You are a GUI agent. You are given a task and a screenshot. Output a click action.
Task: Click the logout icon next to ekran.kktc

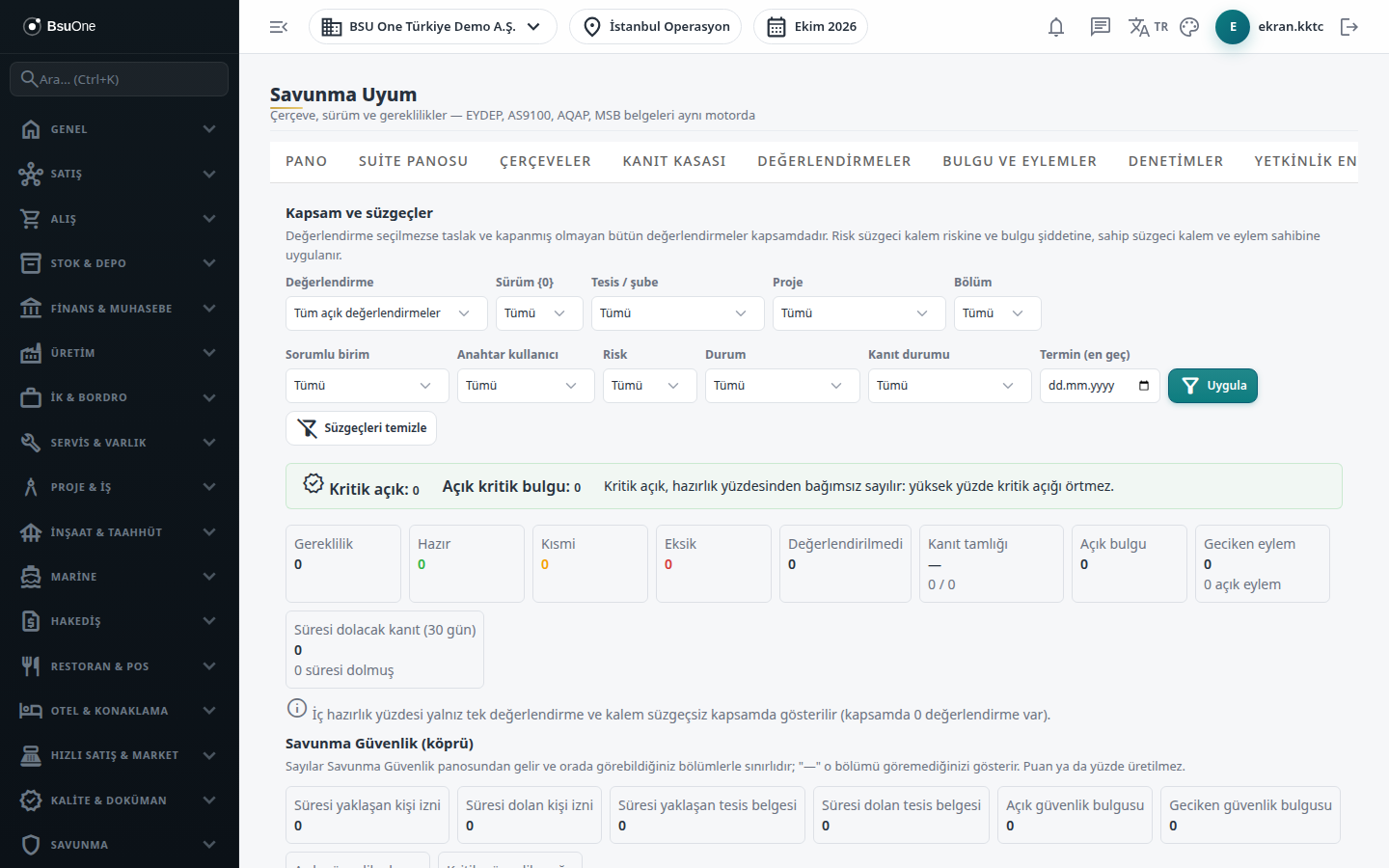pyautogui.click(x=1349, y=27)
